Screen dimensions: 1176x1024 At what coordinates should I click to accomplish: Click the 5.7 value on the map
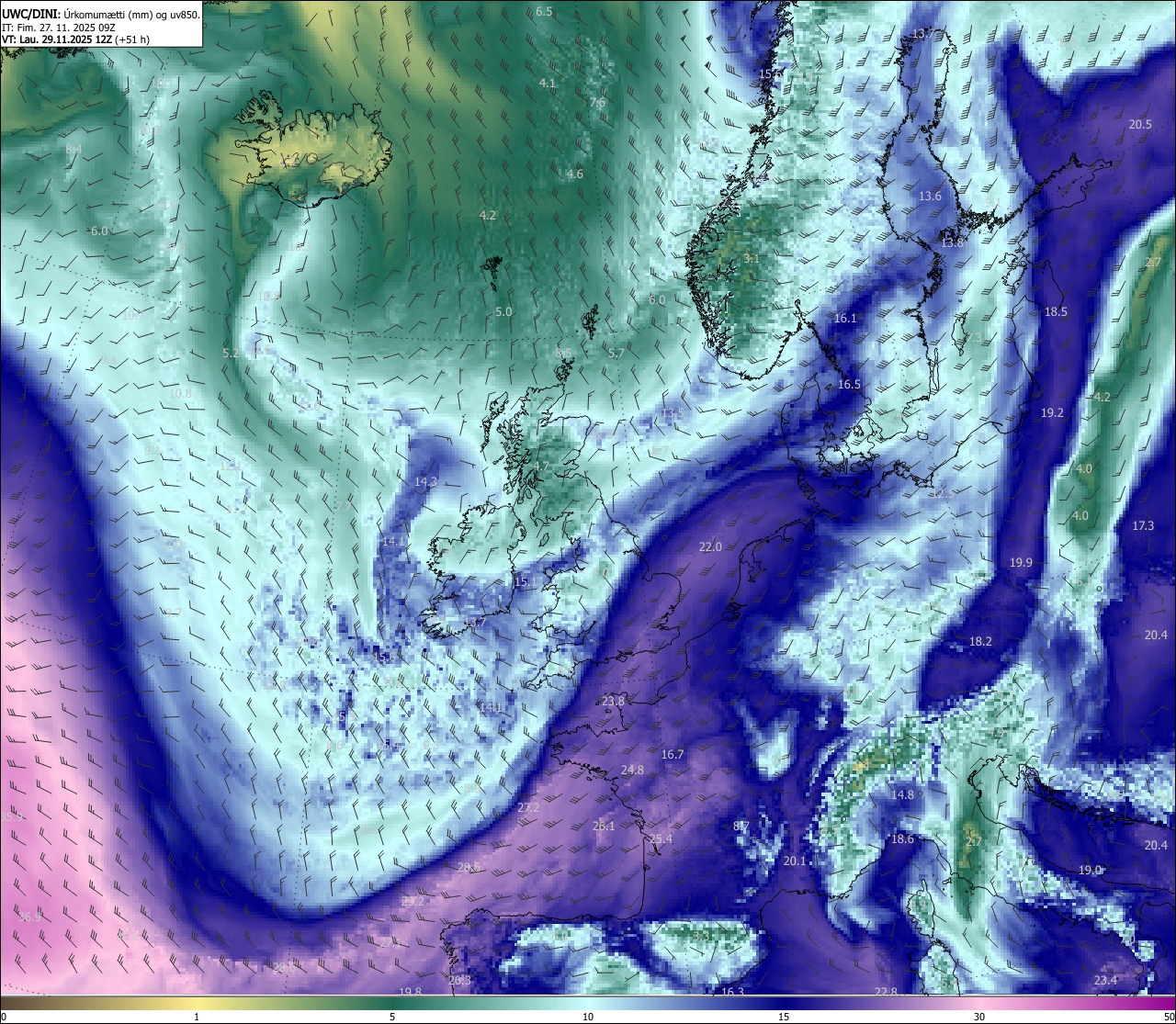616,353
